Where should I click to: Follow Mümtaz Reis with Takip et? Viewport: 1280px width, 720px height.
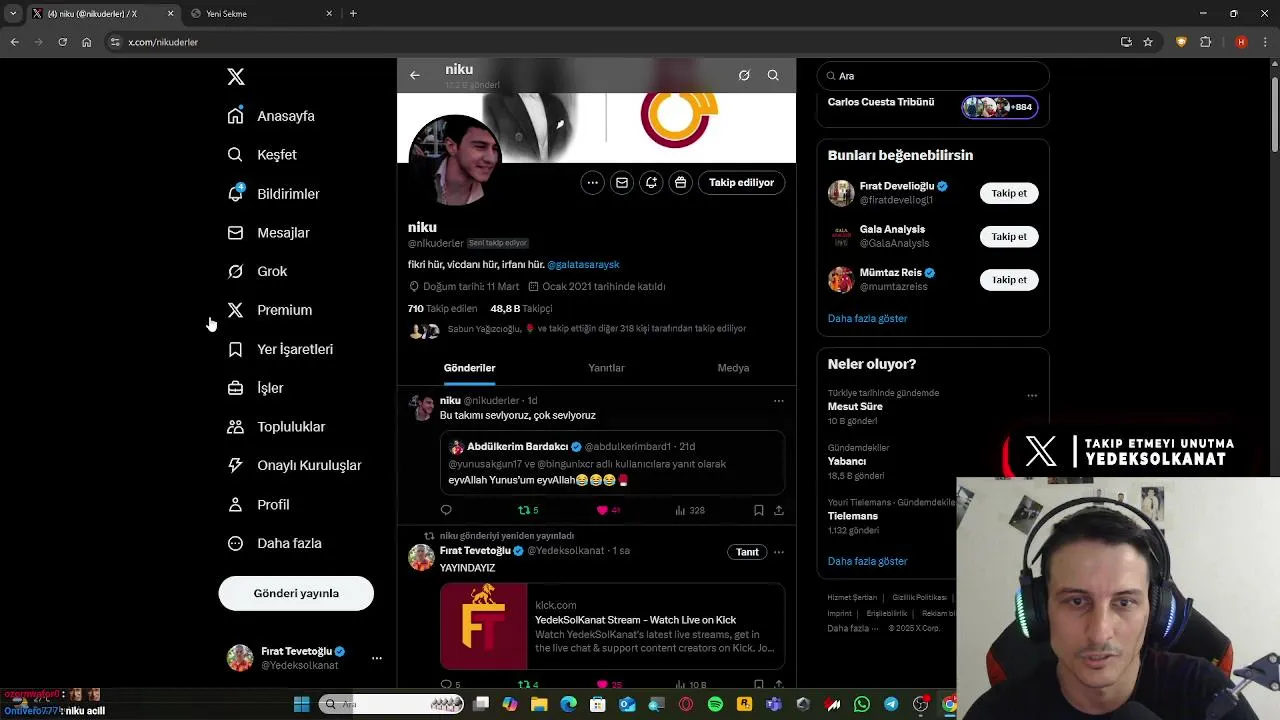click(x=1009, y=280)
